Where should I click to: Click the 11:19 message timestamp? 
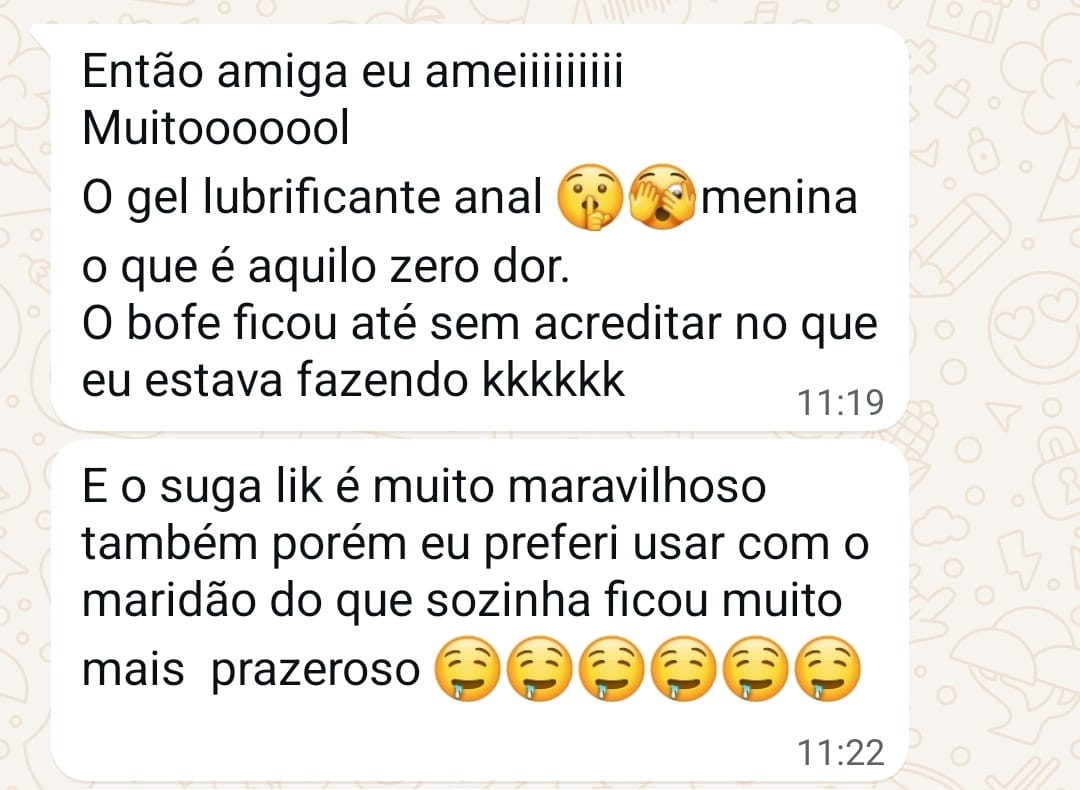click(840, 403)
